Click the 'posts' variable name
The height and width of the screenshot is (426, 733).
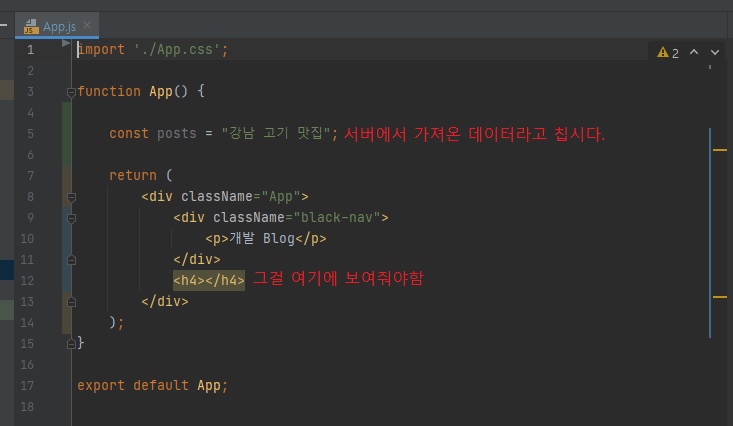177,134
